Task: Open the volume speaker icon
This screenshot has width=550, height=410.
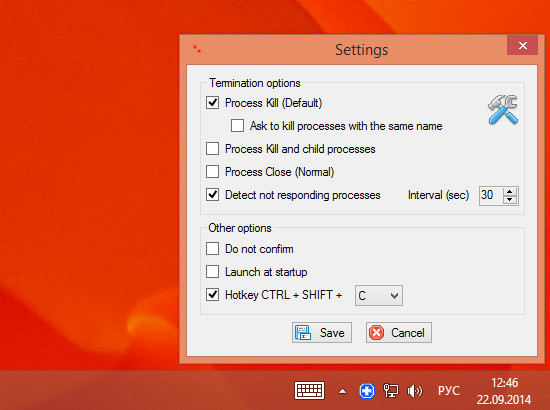Action: pos(415,391)
